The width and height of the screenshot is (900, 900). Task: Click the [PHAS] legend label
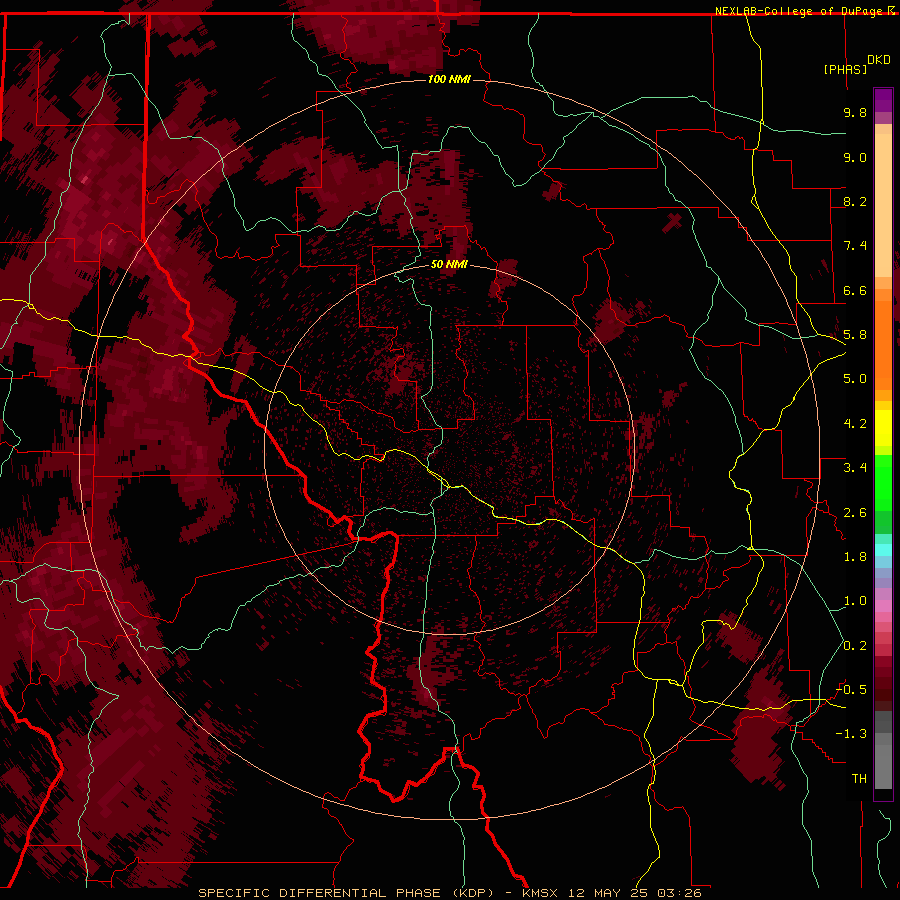pos(845,69)
